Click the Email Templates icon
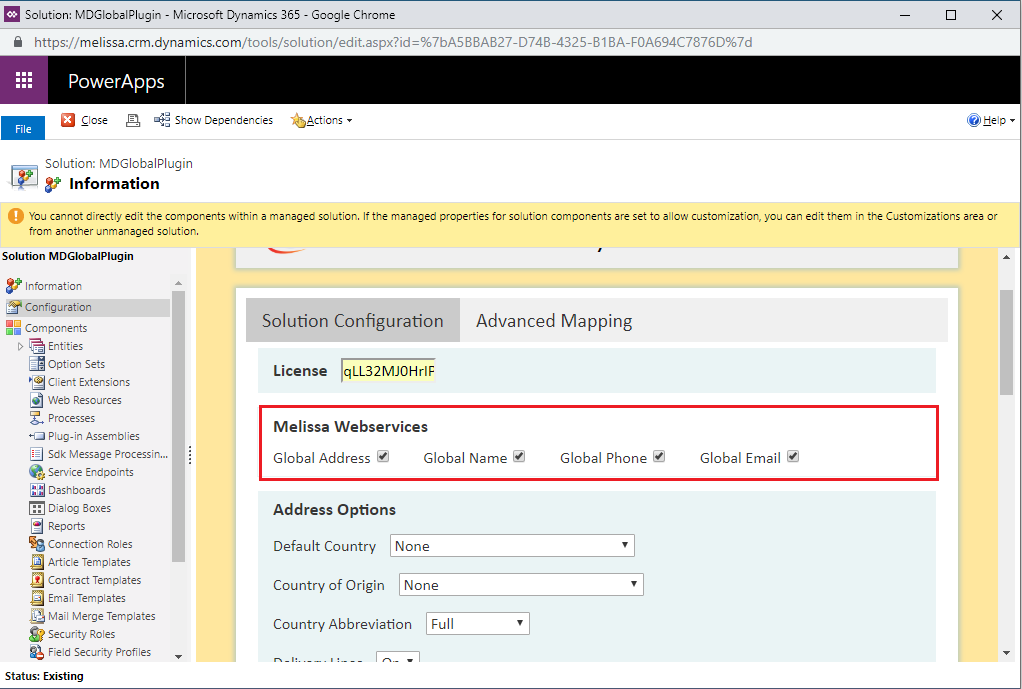This screenshot has height=689, width=1022. click(x=37, y=598)
